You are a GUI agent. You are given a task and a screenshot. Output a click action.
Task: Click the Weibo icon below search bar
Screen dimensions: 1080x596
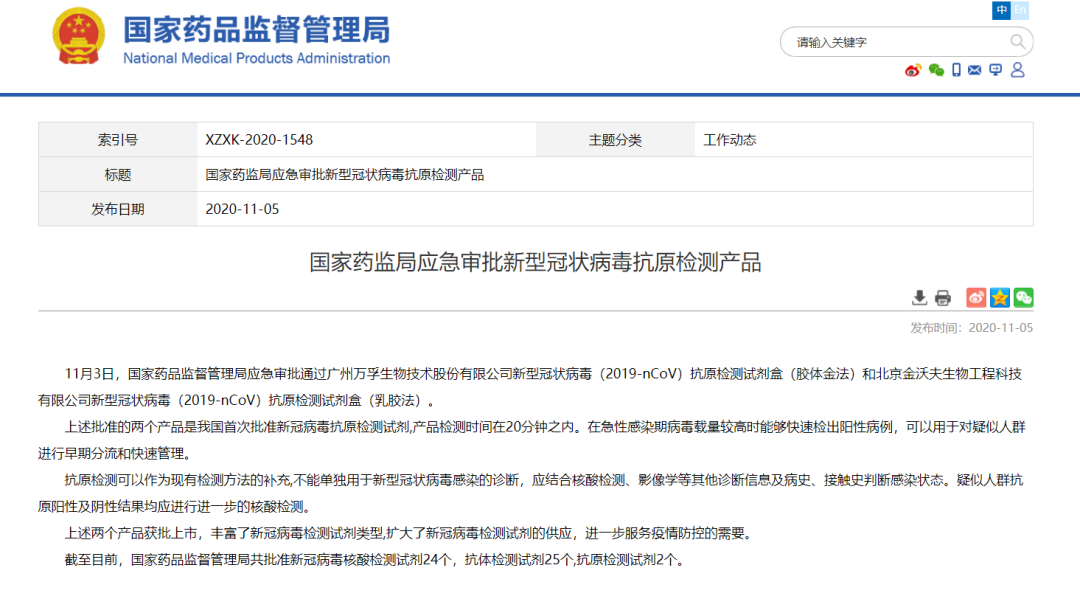912,70
